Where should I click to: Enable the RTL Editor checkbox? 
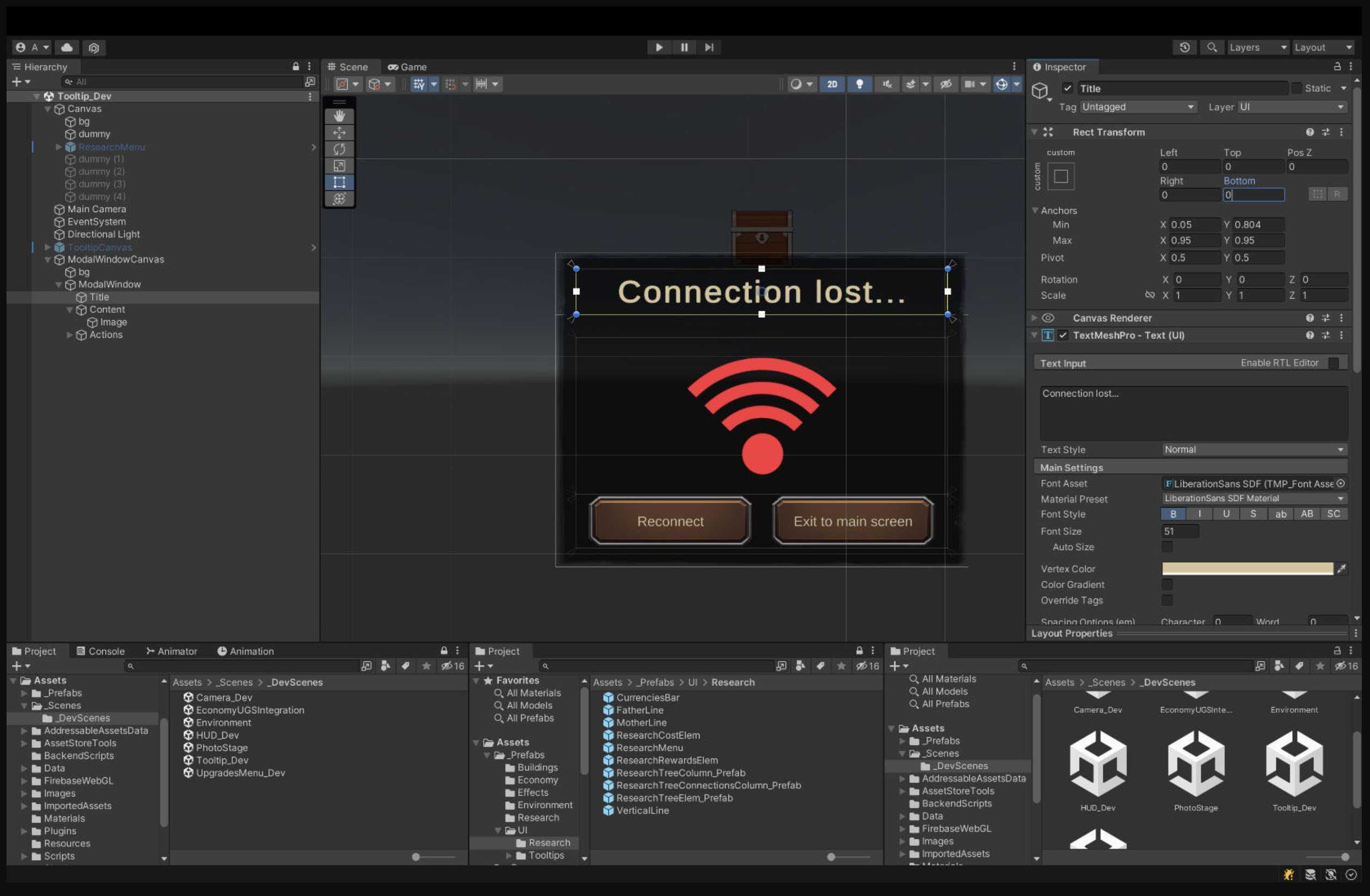pos(1333,363)
